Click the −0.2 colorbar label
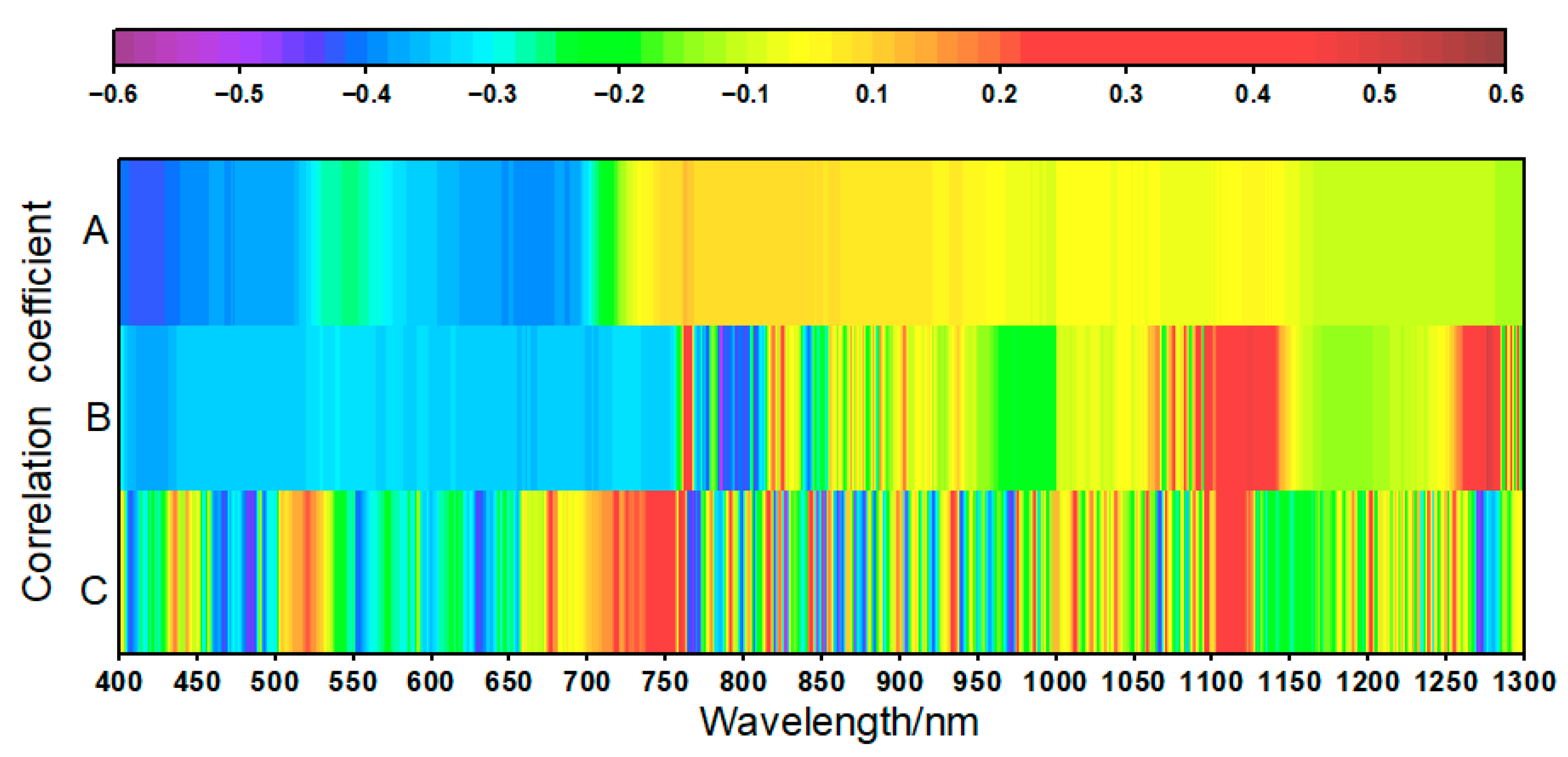The image size is (1568, 757). coord(619,94)
